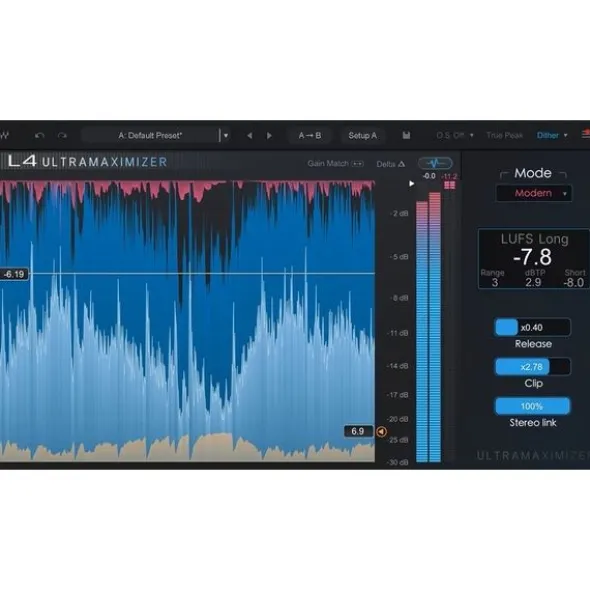The height and width of the screenshot is (591, 590).
Task: Toggle the waveform display view icon
Action: [x=435, y=163]
